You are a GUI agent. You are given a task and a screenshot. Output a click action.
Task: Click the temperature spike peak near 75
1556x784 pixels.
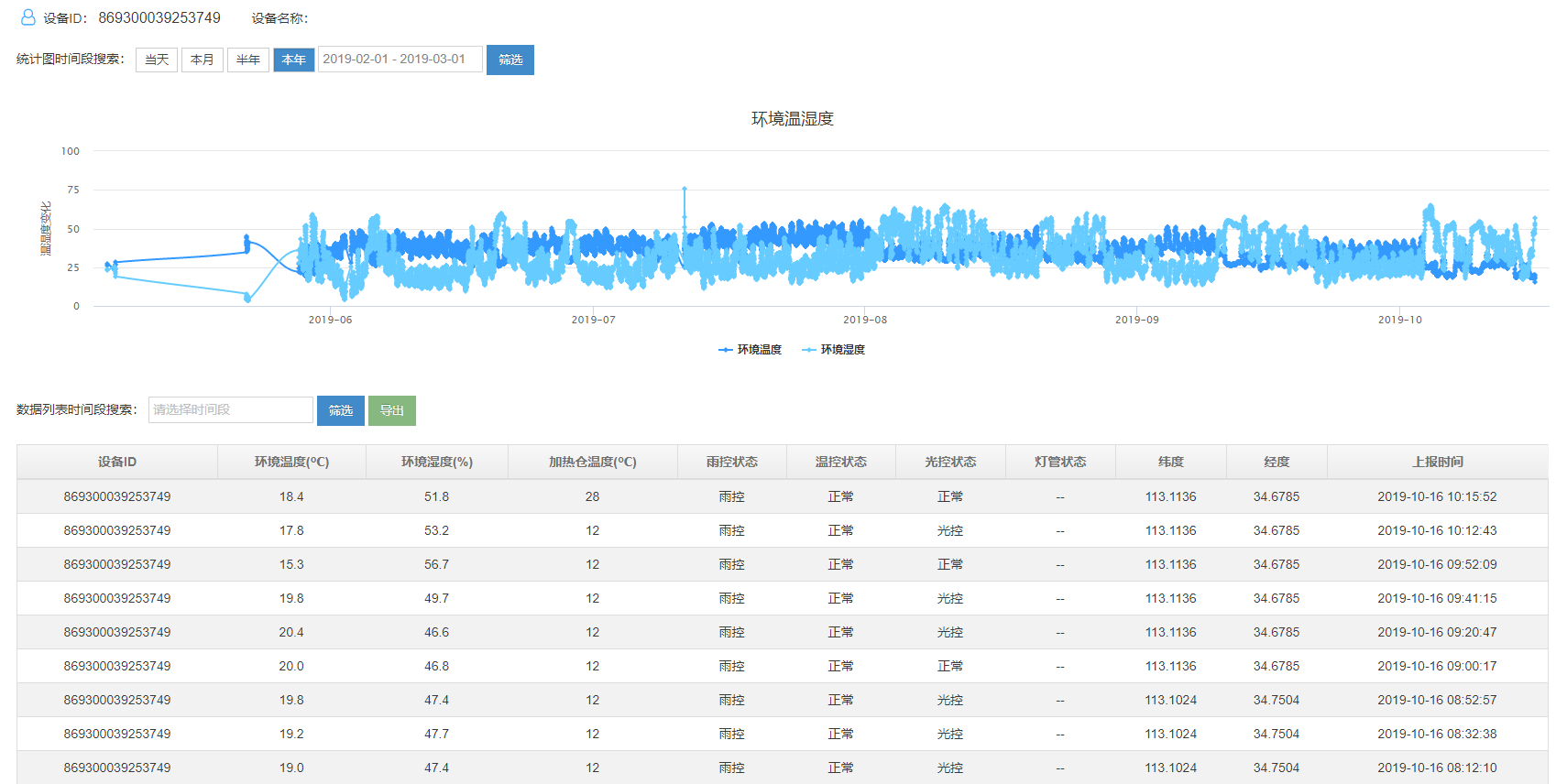click(685, 190)
